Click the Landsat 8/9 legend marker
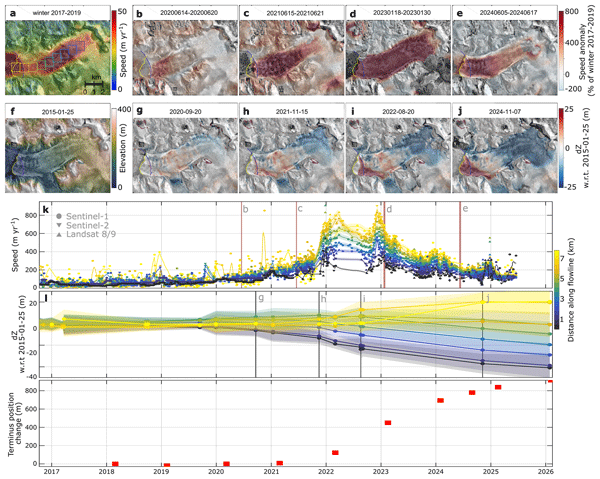The height and width of the screenshot is (479, 600). (x=59, y=234)
